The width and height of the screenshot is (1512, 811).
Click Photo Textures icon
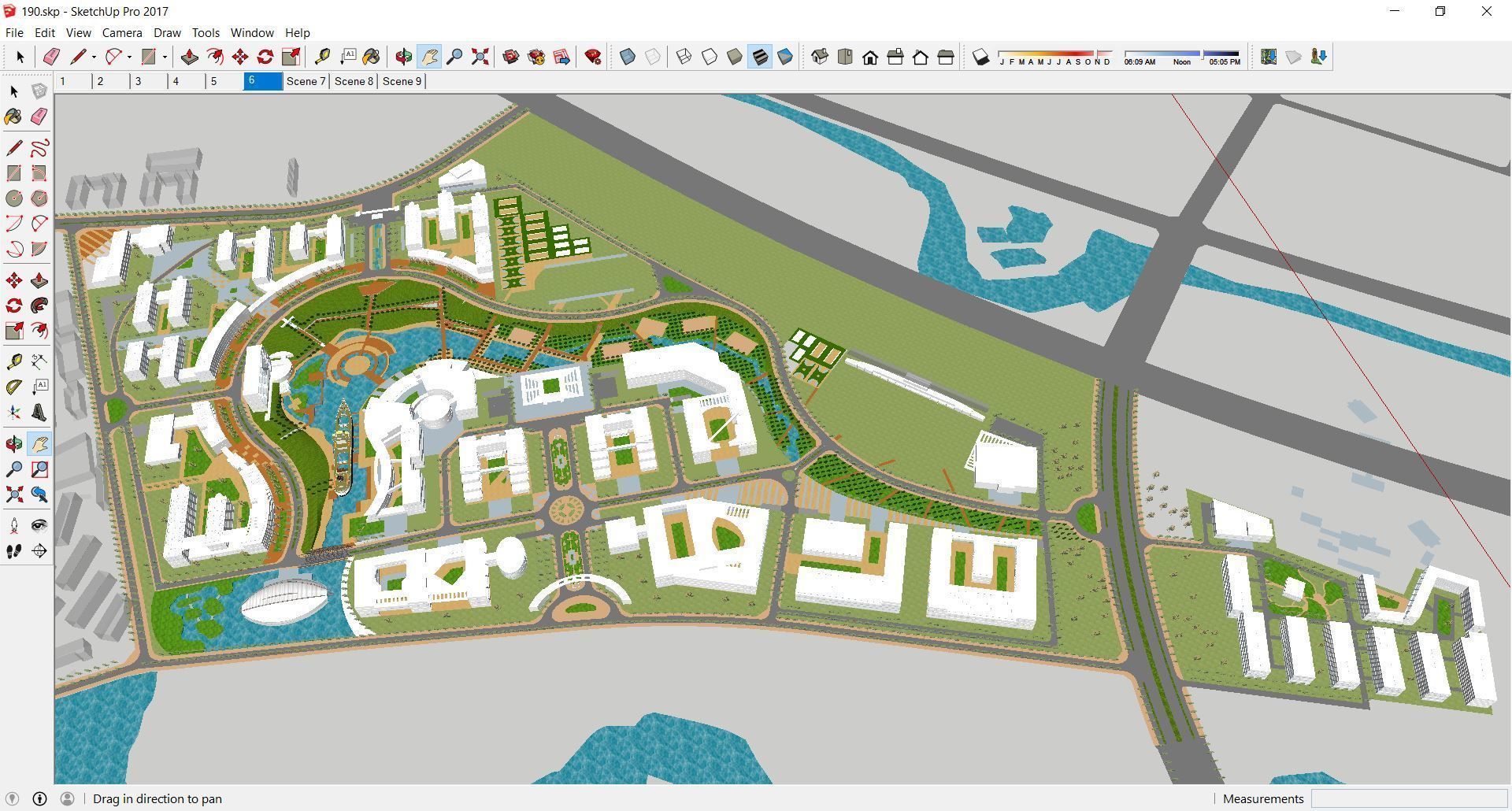pos(1319,57)
